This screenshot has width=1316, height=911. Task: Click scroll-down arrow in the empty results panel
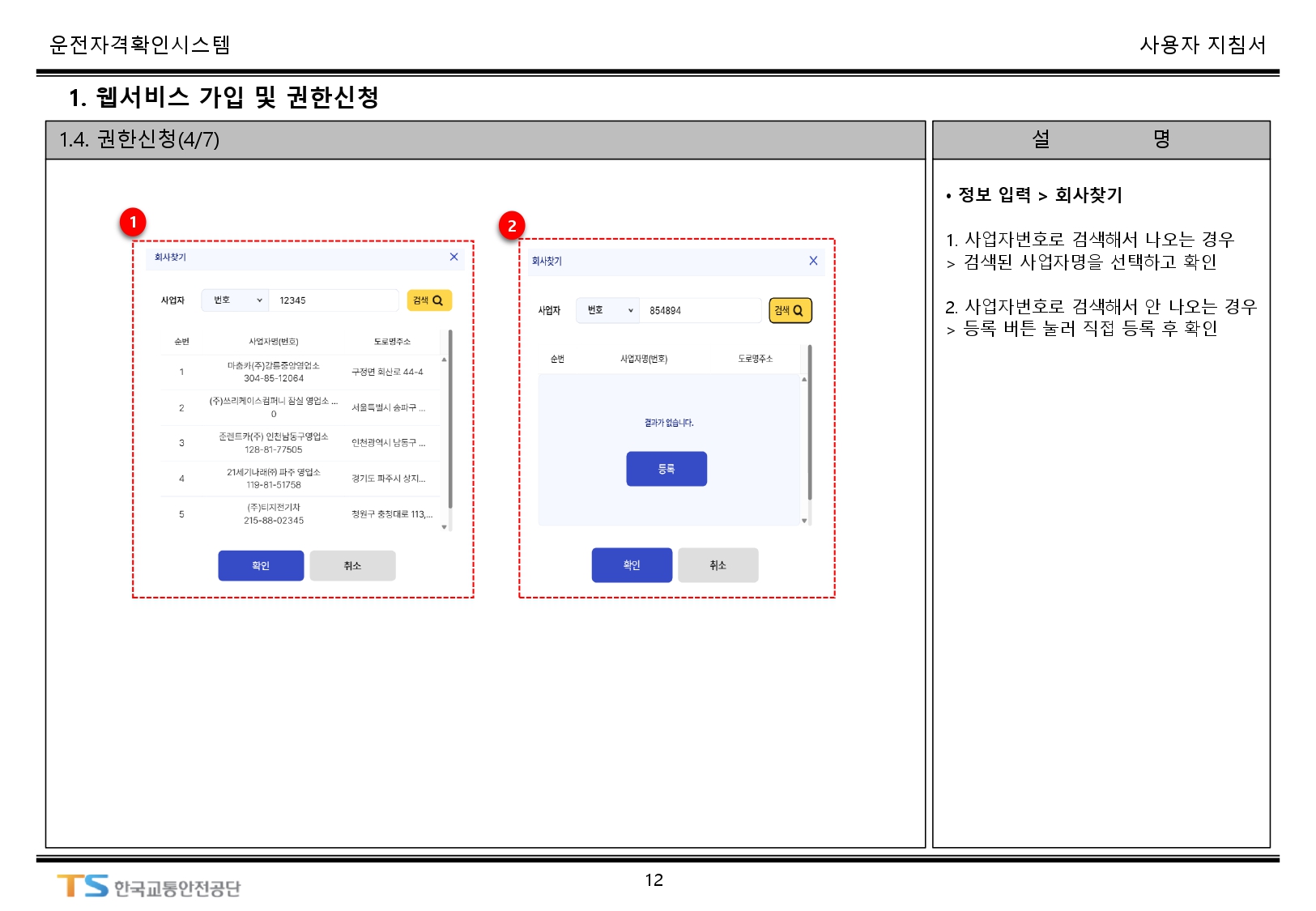804,521
